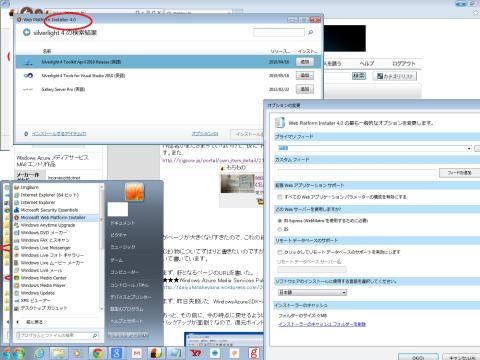
Task: Select the IIS Express web server option
Action: pos(280,221)
